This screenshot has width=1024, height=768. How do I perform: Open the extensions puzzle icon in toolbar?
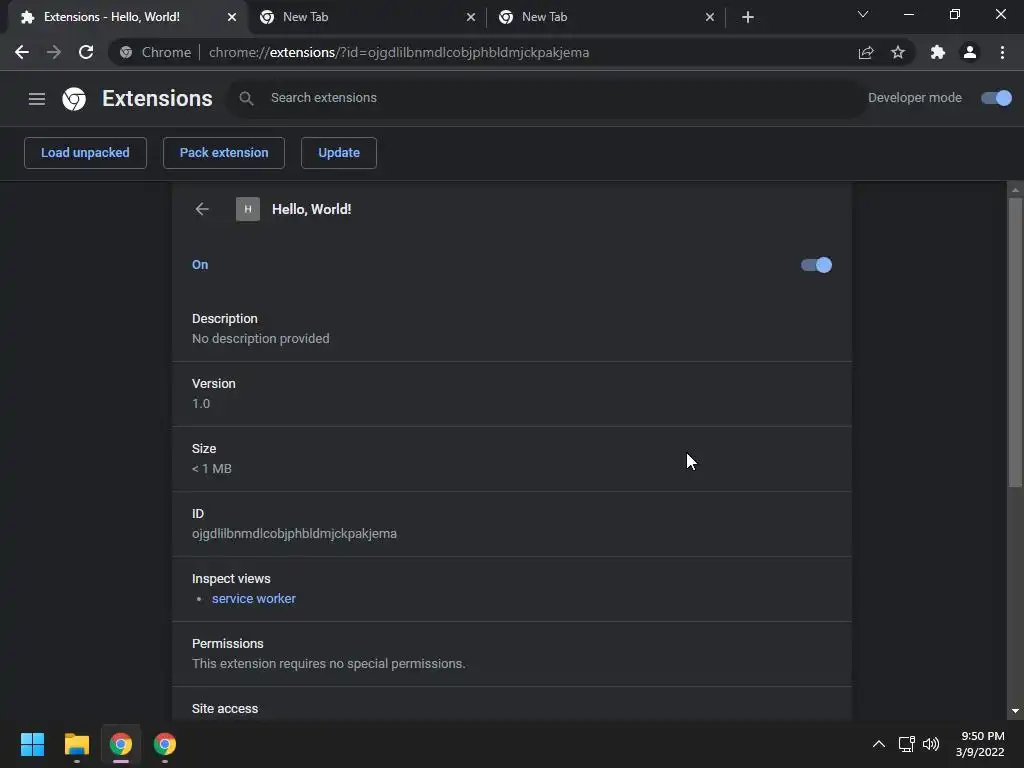tap(938, 52)
